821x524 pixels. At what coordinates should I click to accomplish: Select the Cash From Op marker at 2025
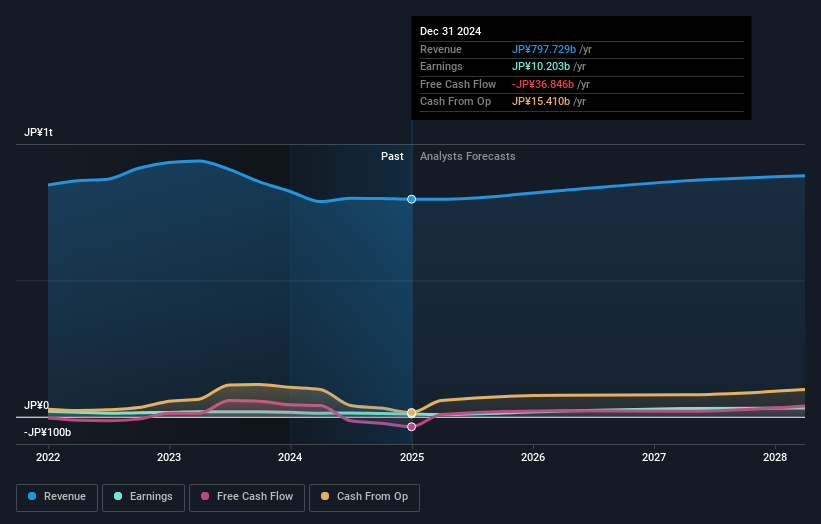tap(412, 412)
